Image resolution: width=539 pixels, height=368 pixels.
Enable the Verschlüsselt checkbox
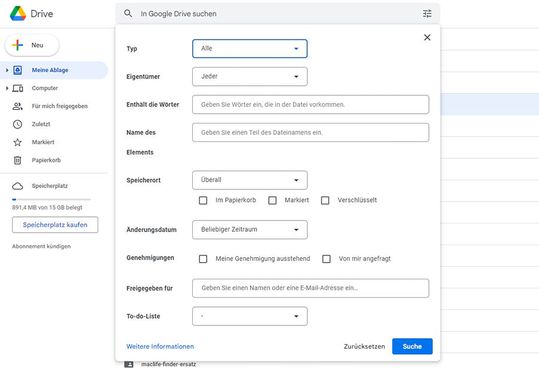325,200
